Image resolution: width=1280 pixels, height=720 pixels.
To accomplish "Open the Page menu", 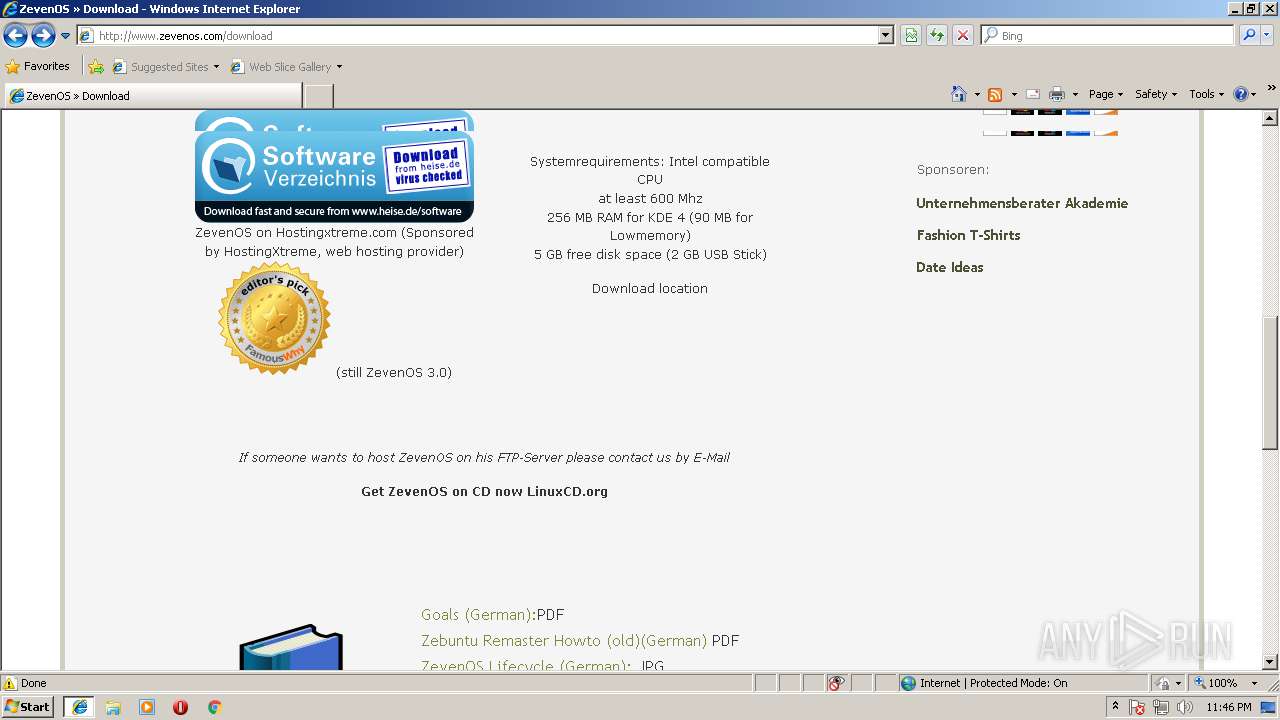I will 1106,94.
